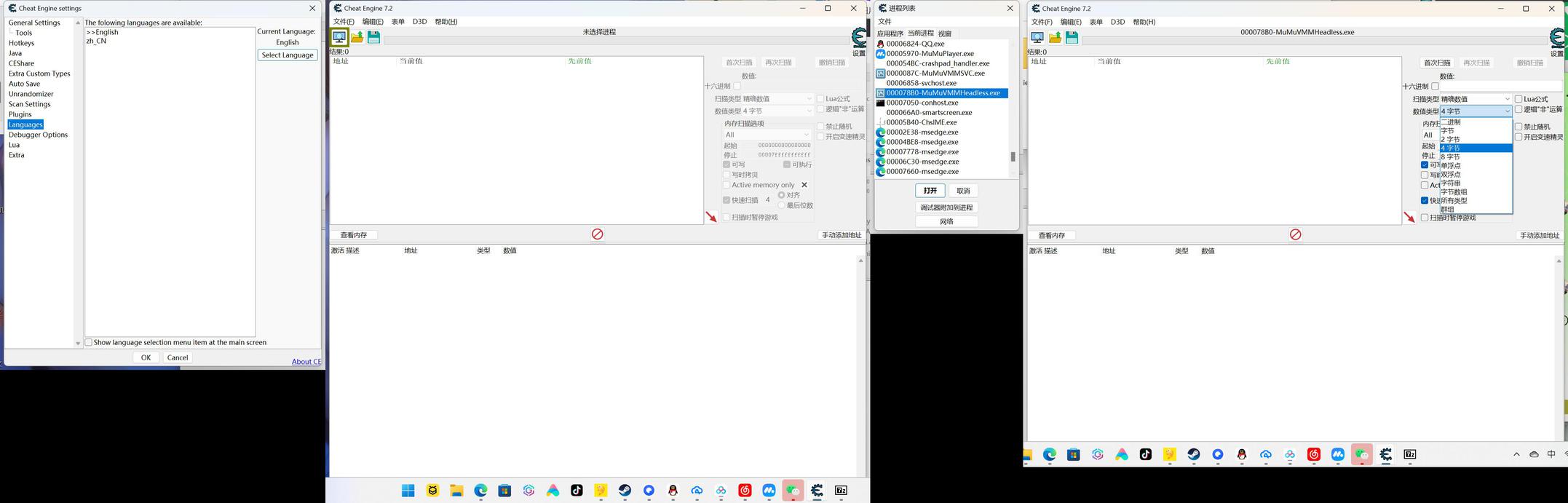Select the 最后位数 radio button
Screen dimensions: 1568x503
(x=782, y=205)
